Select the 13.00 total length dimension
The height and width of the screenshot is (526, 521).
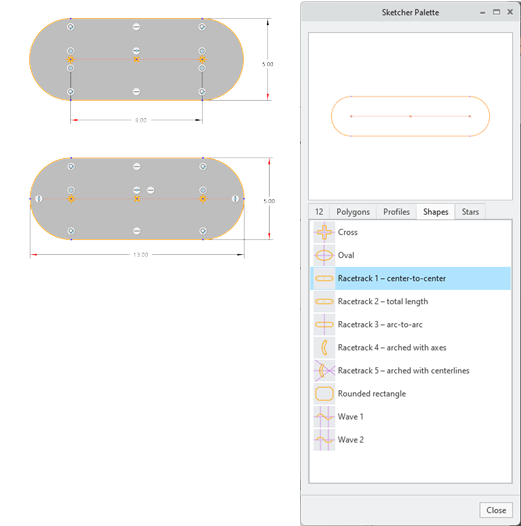point(141,255)
